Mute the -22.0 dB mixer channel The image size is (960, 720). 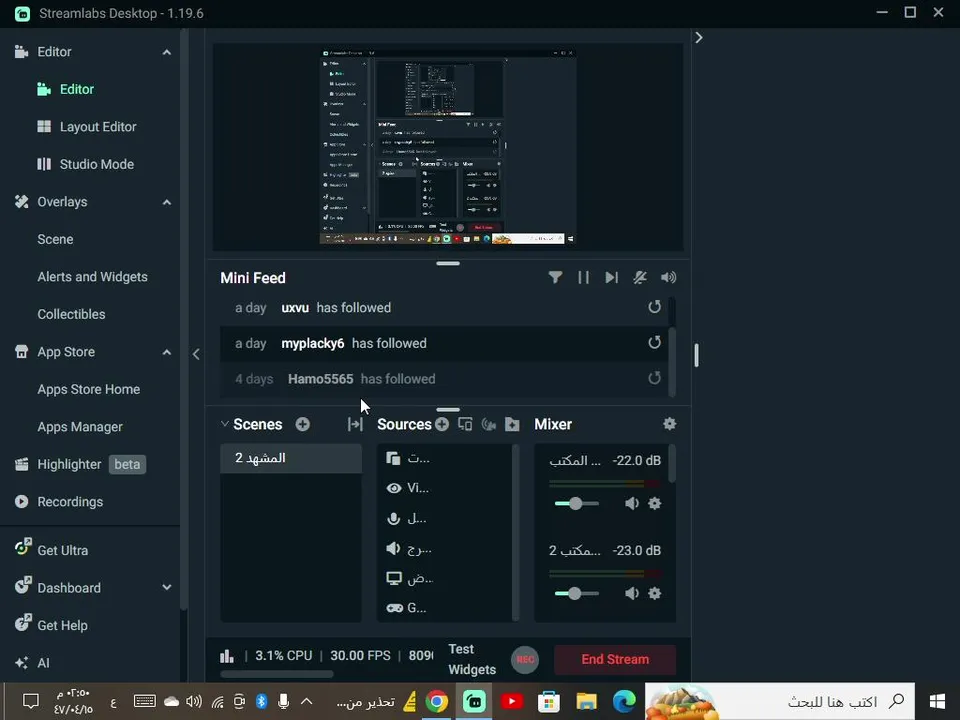632,503
